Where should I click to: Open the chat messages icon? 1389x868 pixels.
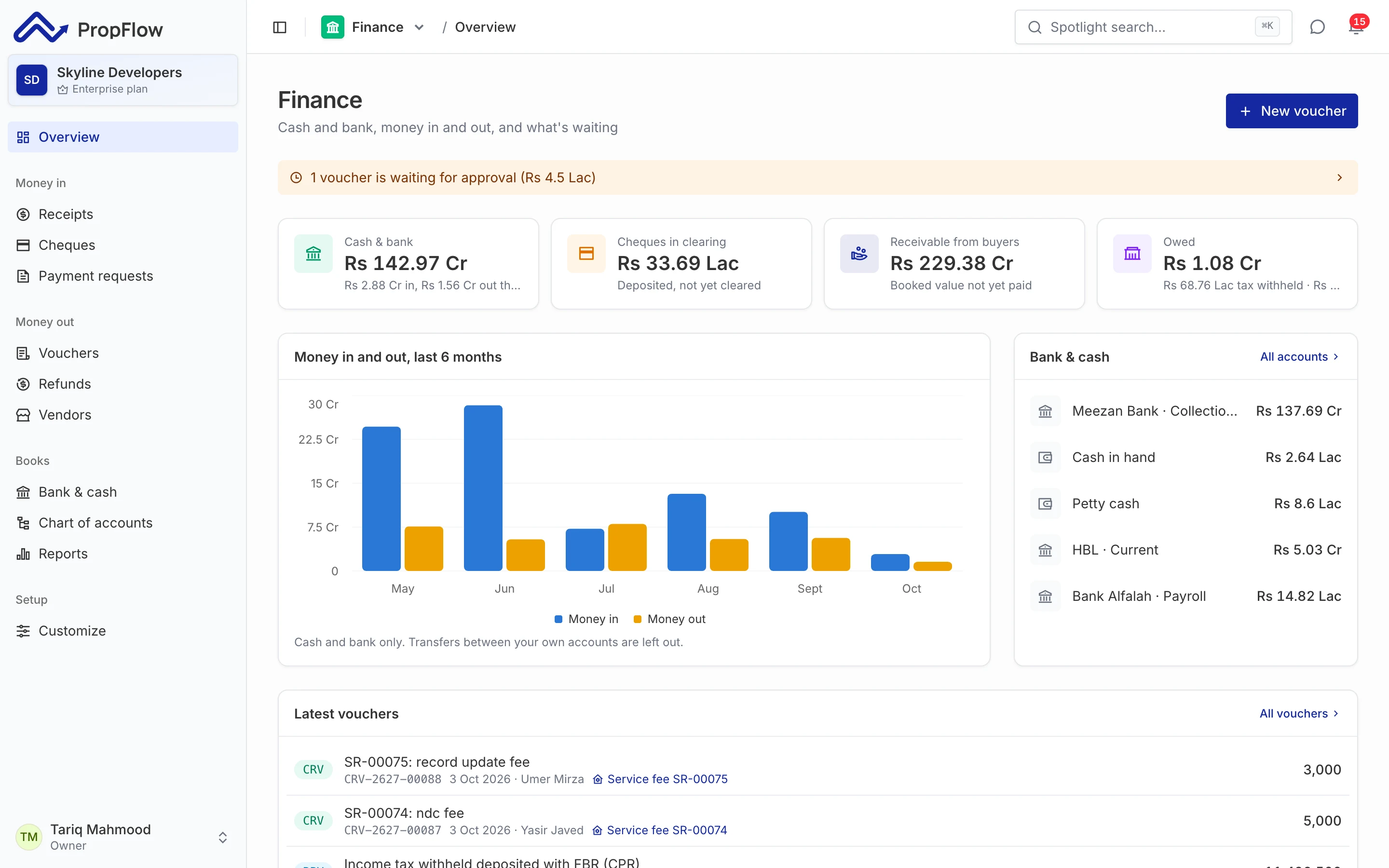[1317, 27]
